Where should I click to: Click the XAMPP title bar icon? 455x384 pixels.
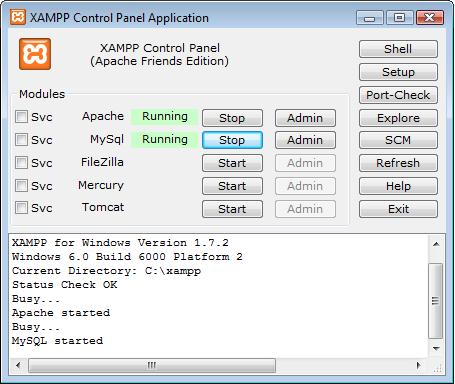click(18, 17)
